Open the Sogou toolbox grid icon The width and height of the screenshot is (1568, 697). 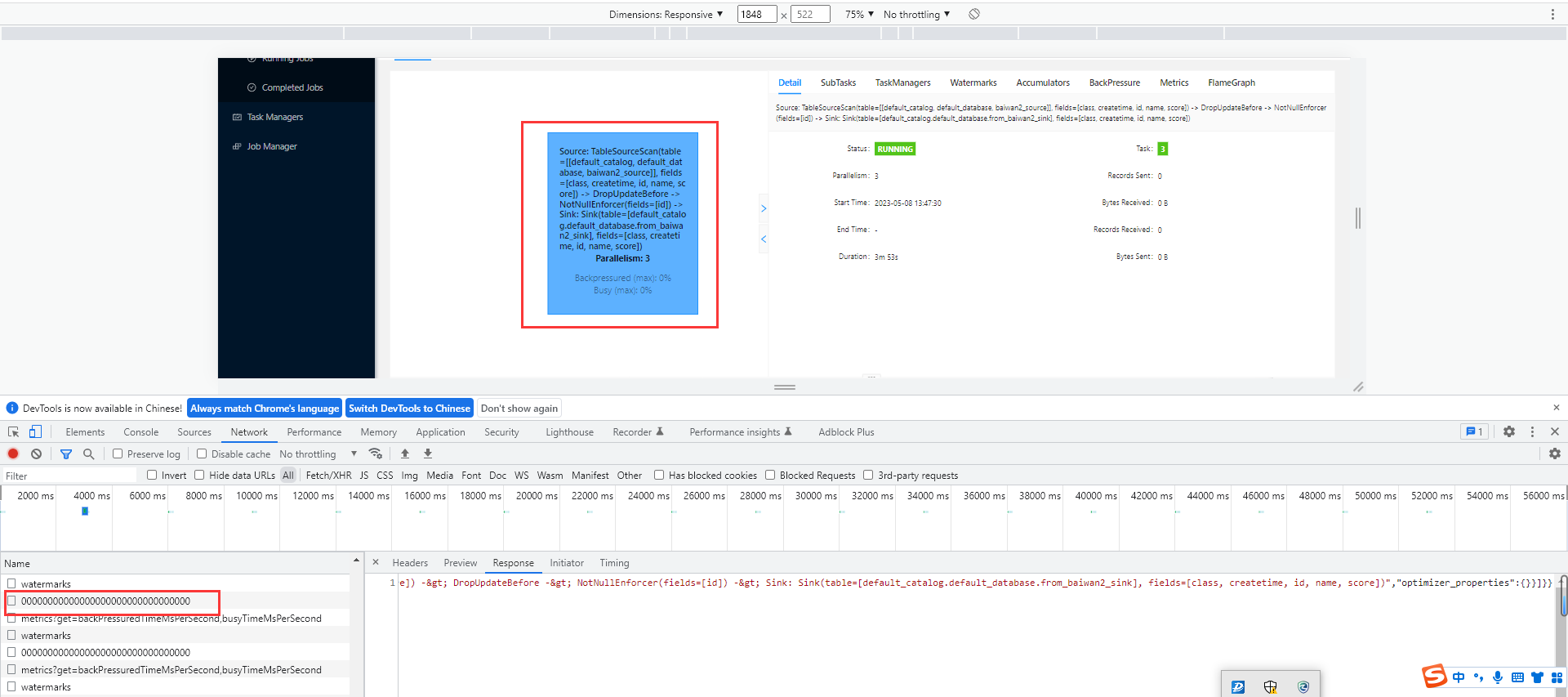pos(1557,677)
